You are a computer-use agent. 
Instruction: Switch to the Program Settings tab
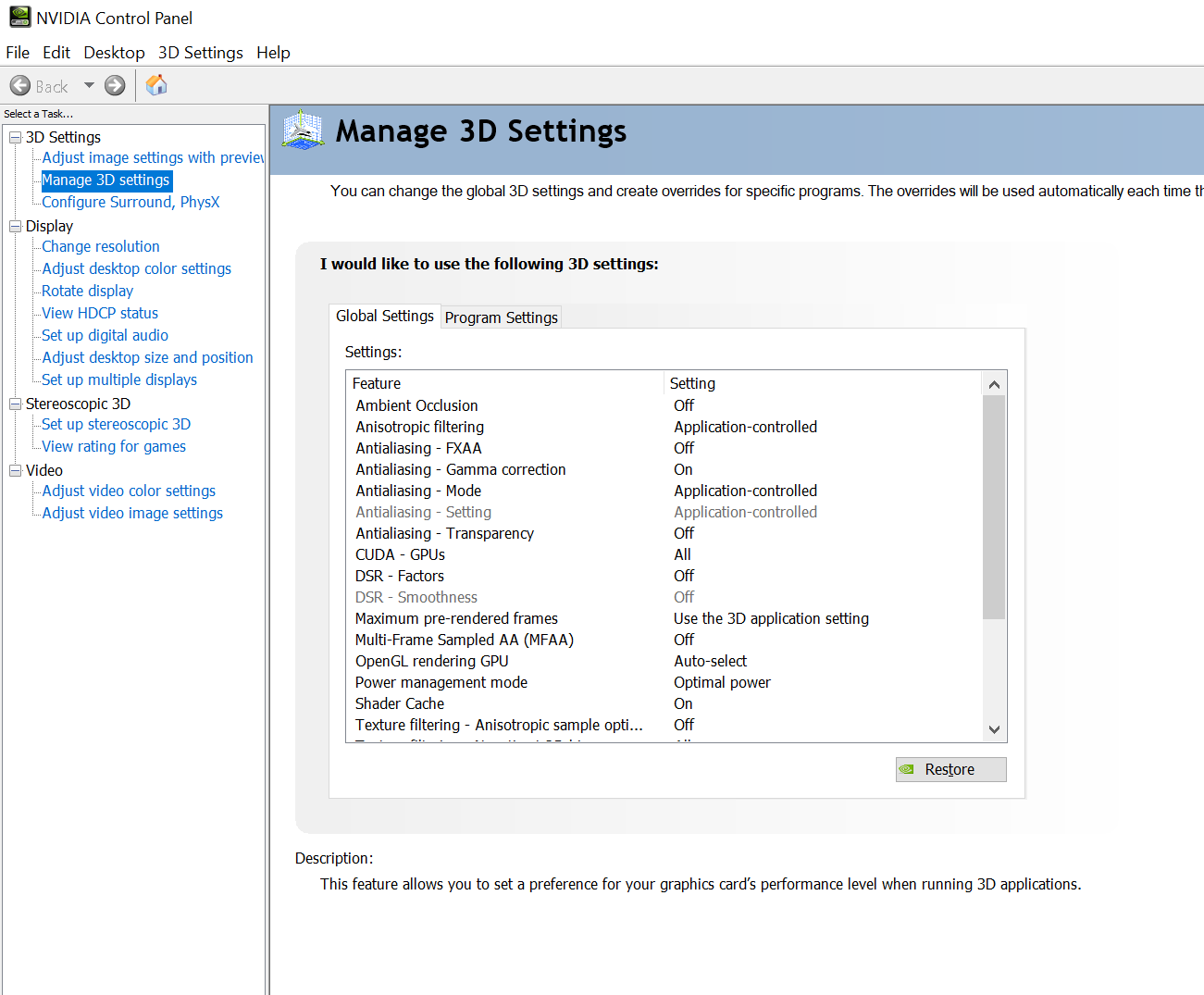tap(502, 317)
